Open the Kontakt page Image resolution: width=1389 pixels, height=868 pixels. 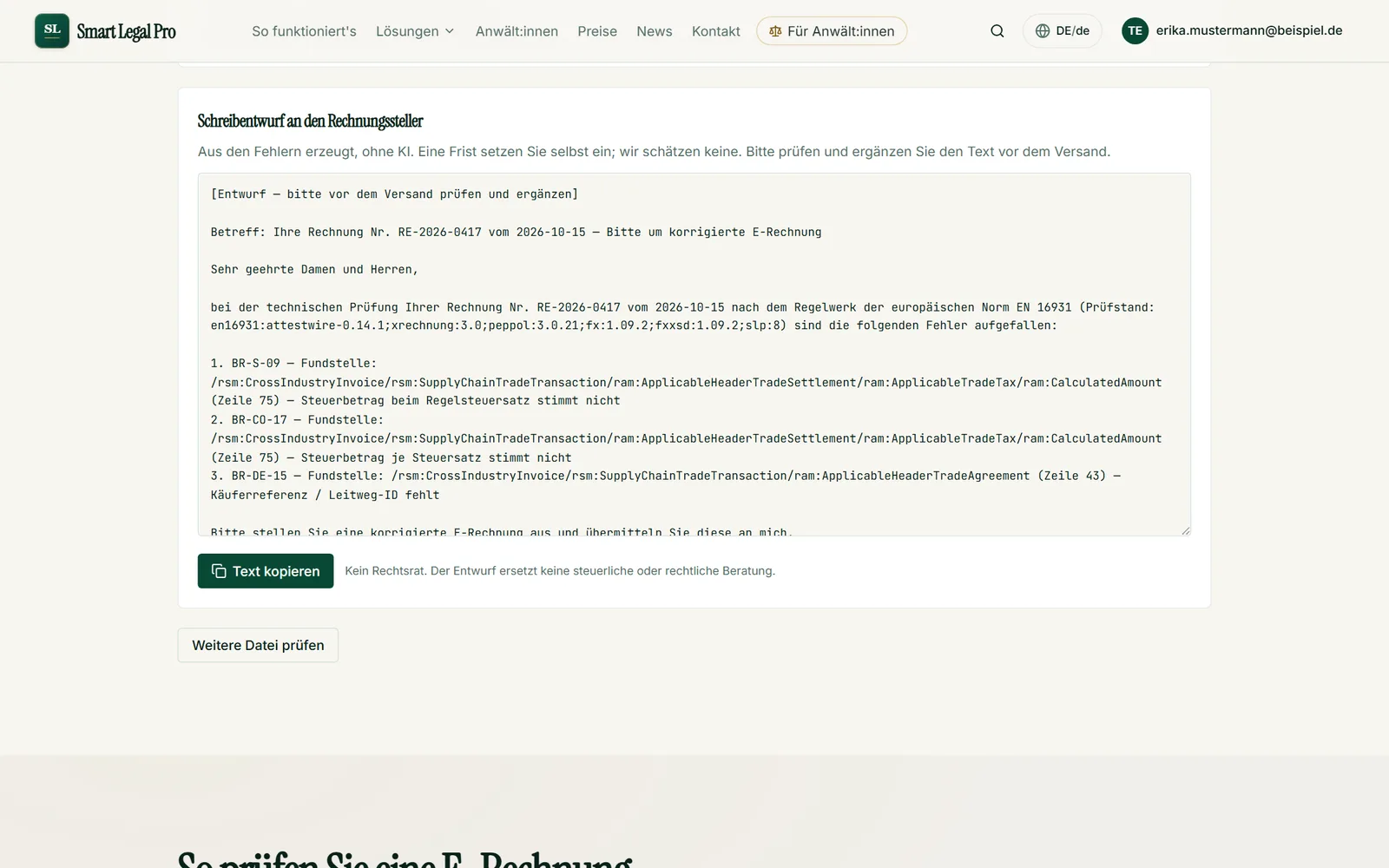tap(716, 31)
